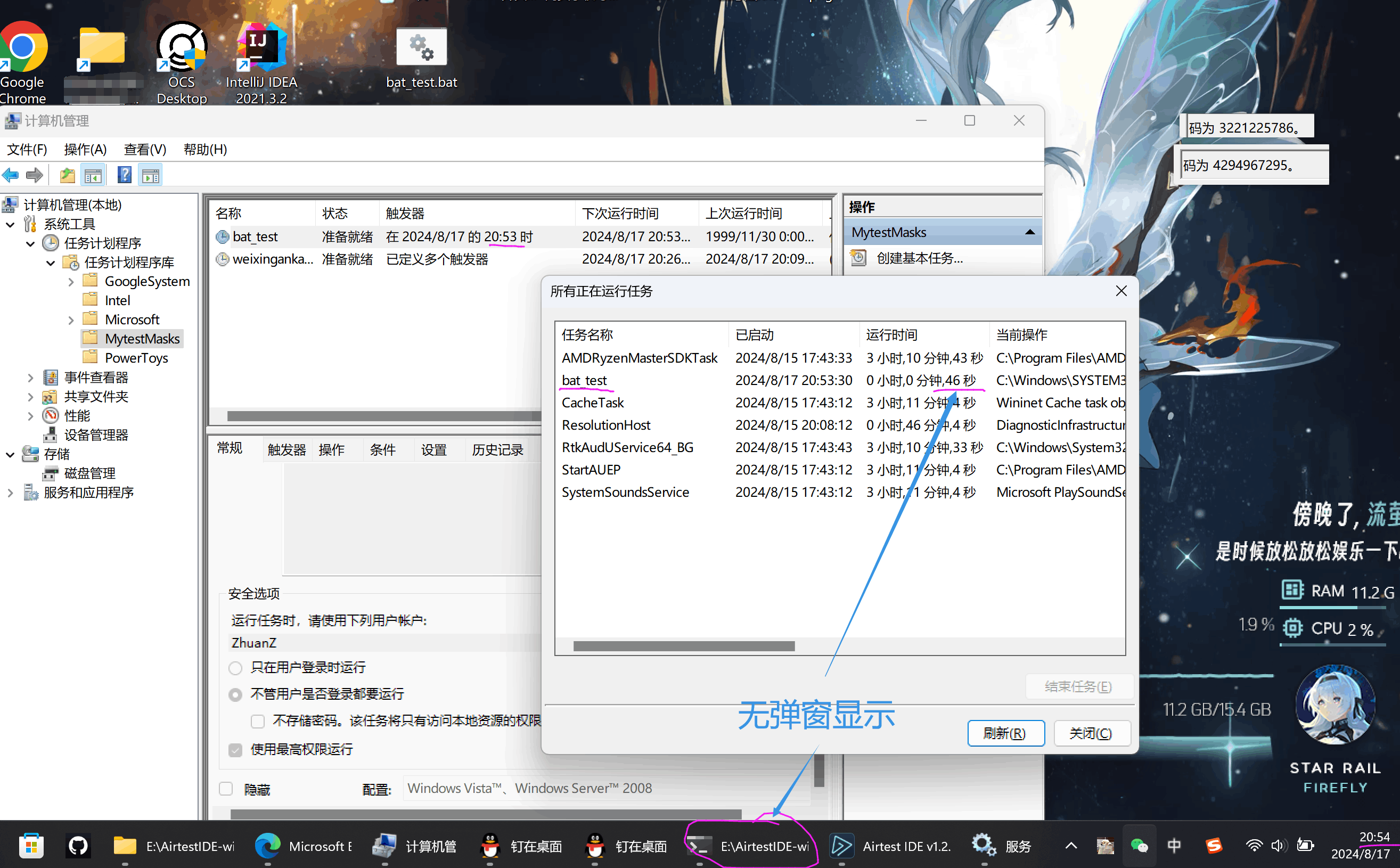Toggle the Hidden checkbox
This screenshot has height=868, width=1400.
pos(226,789)
